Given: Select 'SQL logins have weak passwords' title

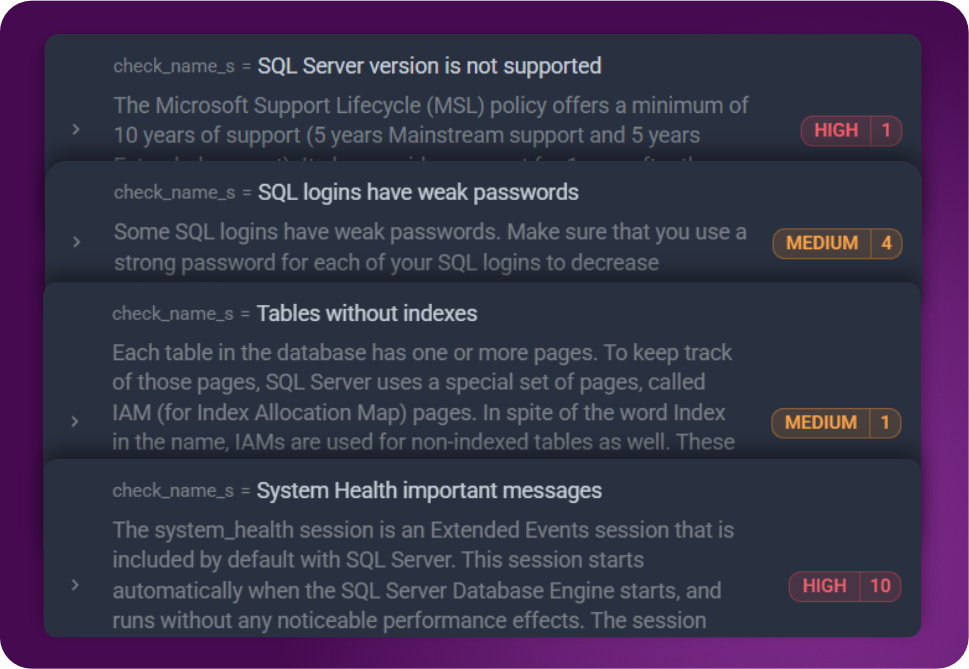Looking at the screenshot, I should 418,192.
